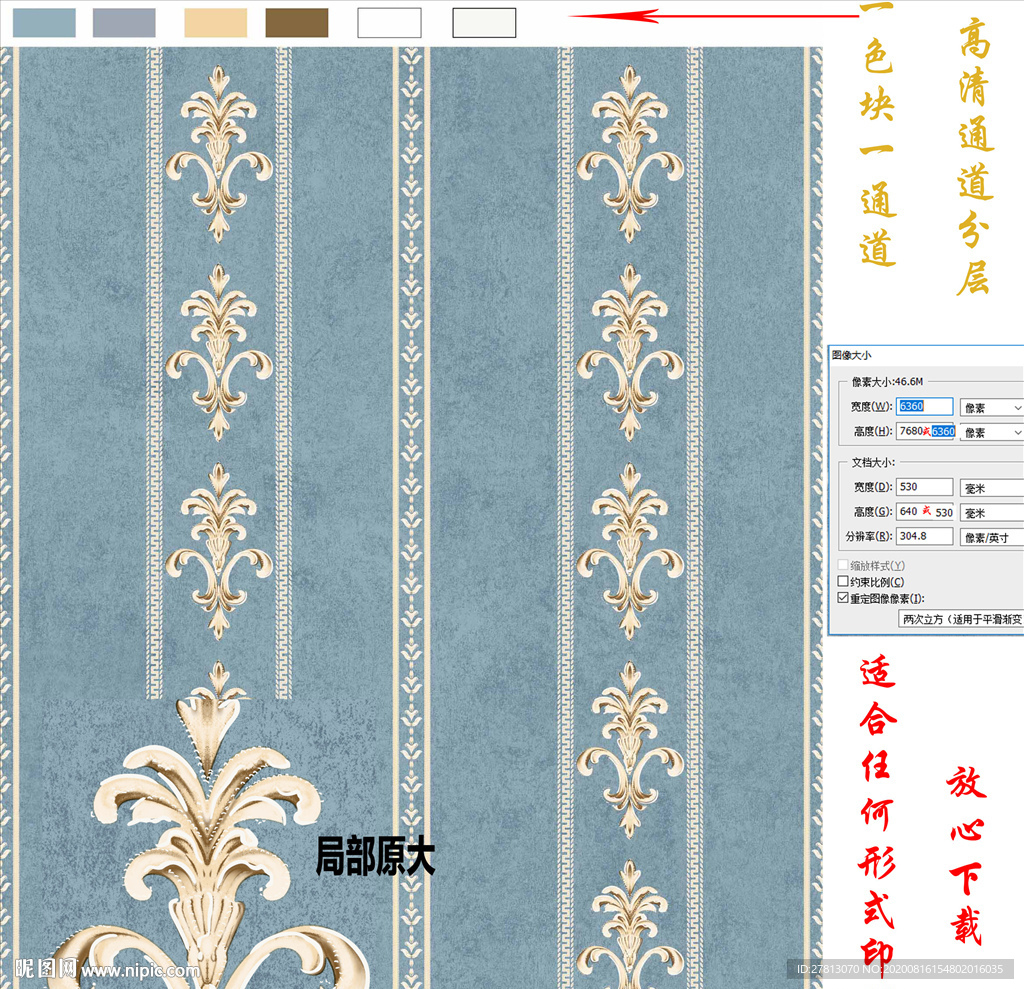
Task: Toggle the 缩放样式 (Scale Styles) checkbox
Action: pyautogui.click(x=843, y=565)
